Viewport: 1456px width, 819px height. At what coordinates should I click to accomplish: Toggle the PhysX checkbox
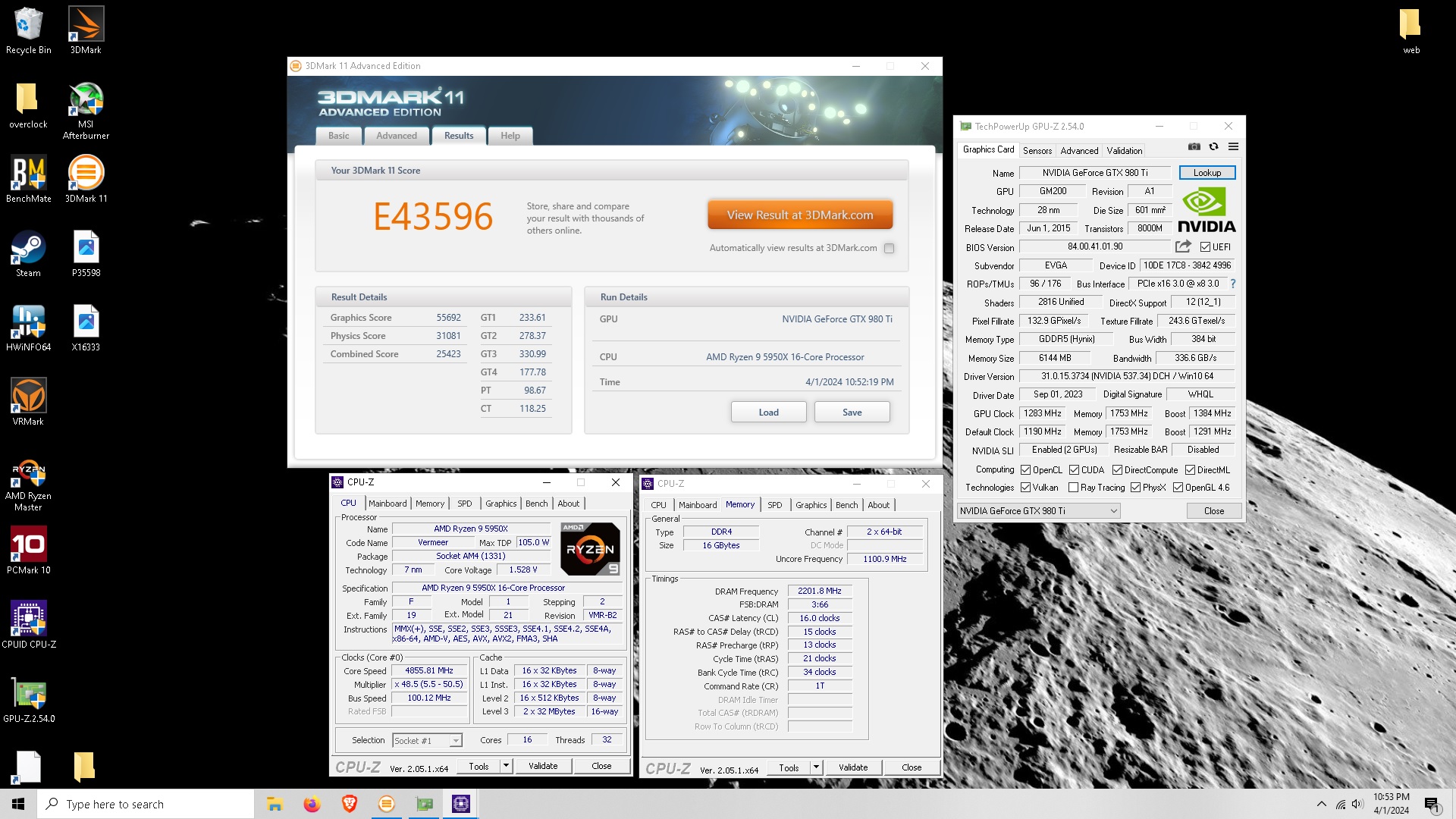(x=1135, y=488)
